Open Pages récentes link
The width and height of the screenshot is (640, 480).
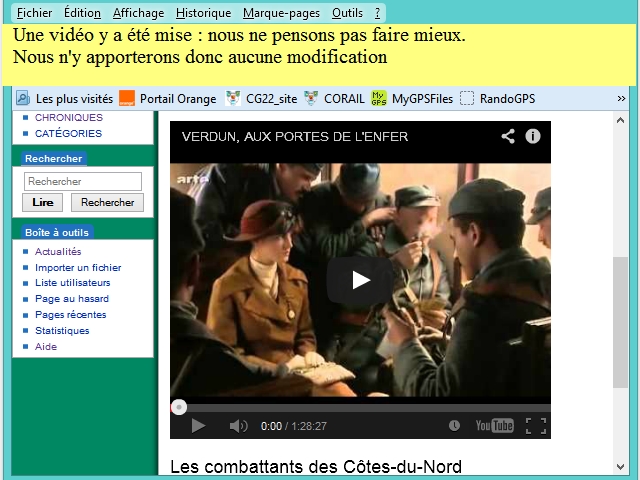pyautogui.click(x=71, y=315)
